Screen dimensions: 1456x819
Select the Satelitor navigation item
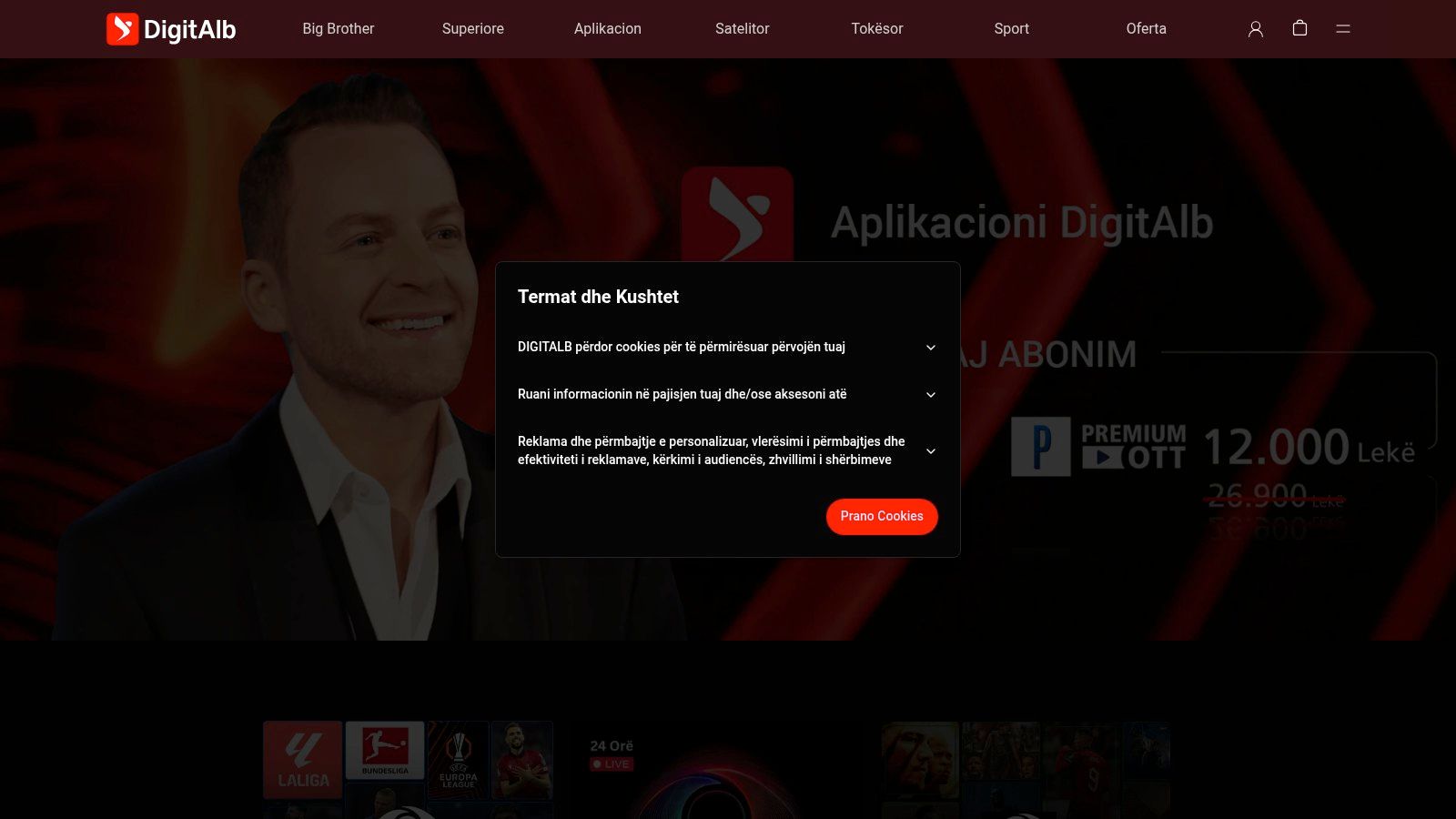[742, 28]
